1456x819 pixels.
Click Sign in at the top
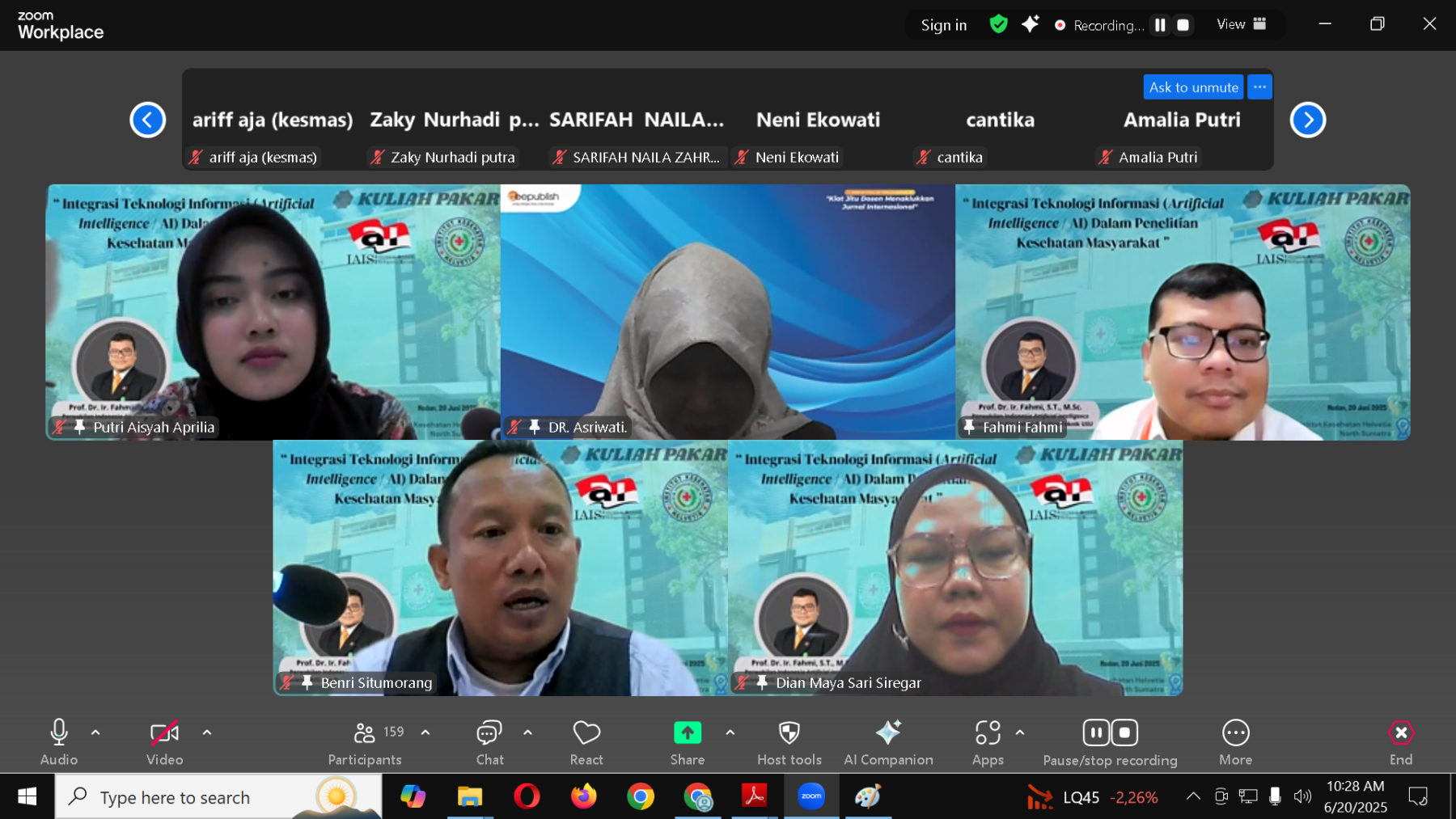tap(943, 25)
